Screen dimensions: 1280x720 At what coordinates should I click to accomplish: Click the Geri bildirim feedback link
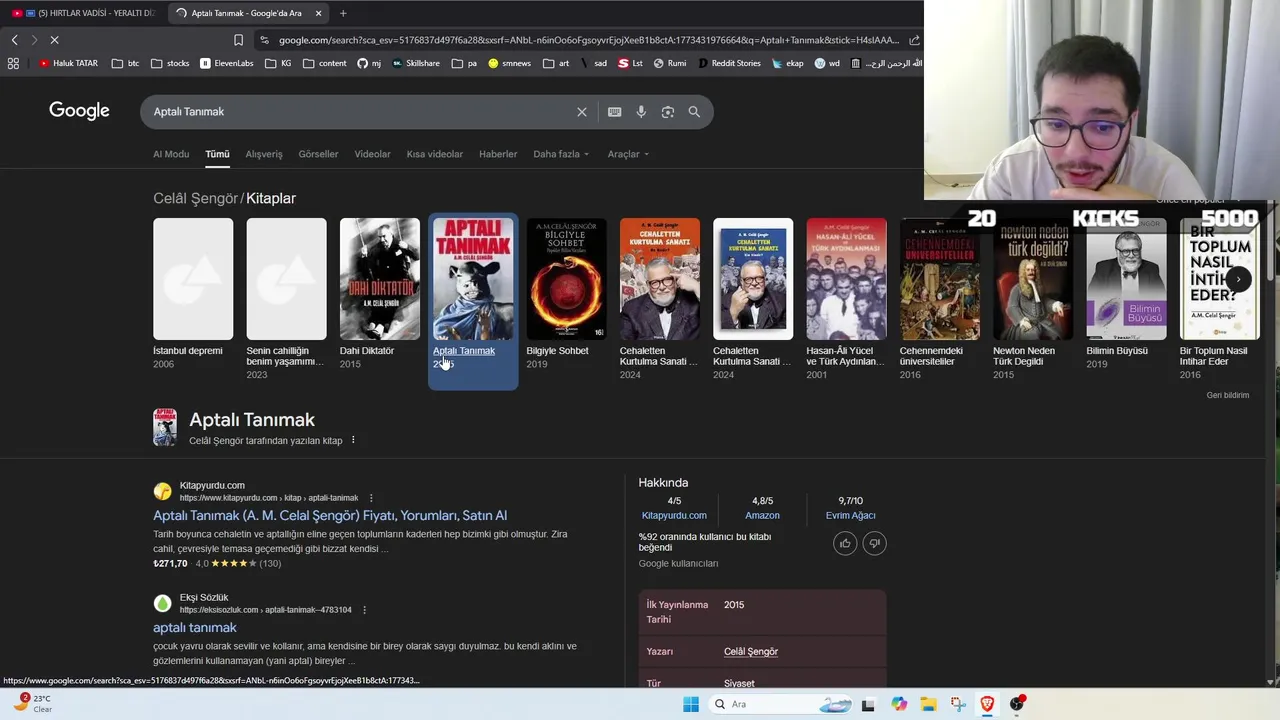tap(1228, 395)
